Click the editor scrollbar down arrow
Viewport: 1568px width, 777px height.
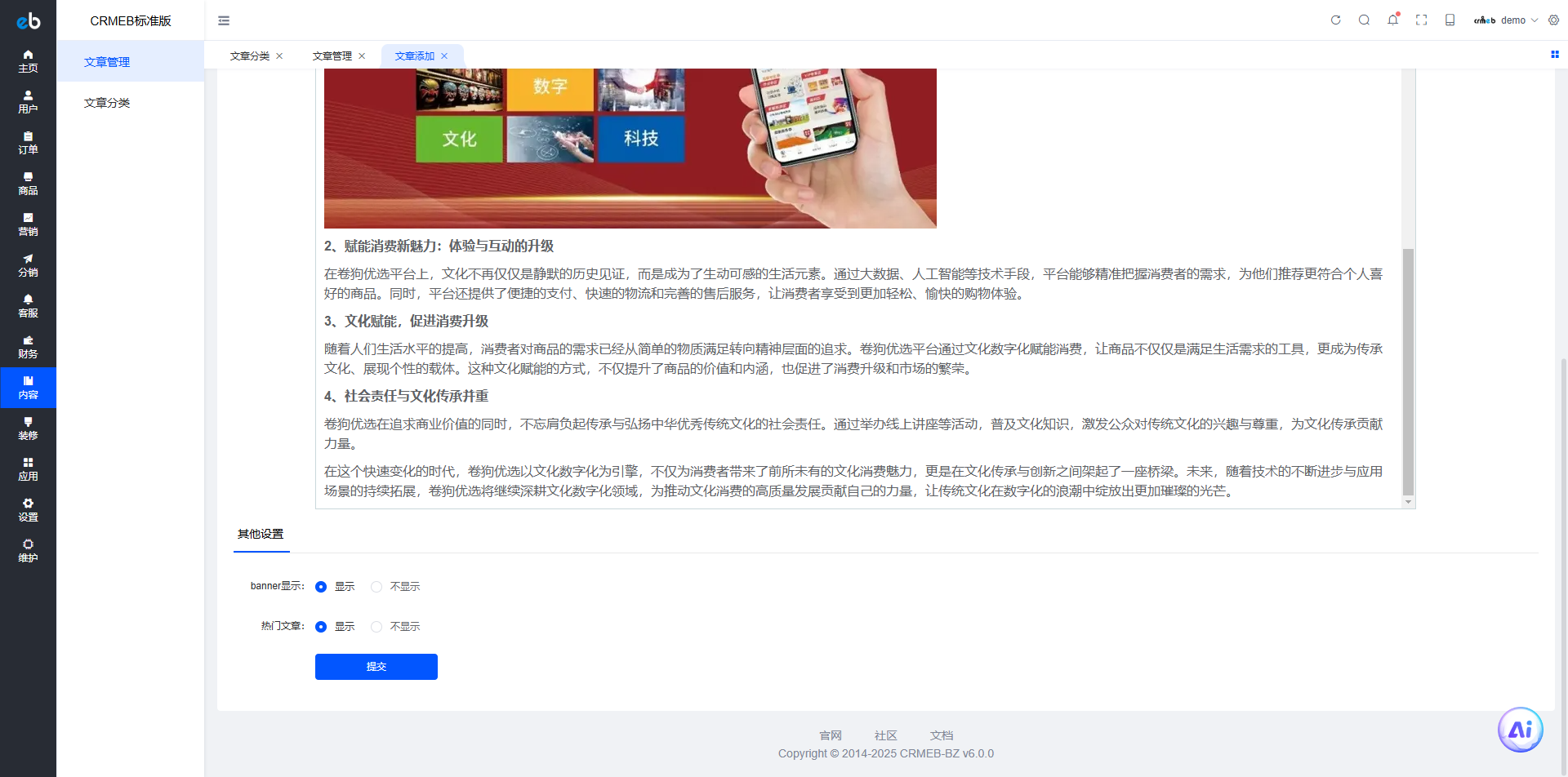(1408, 502)
